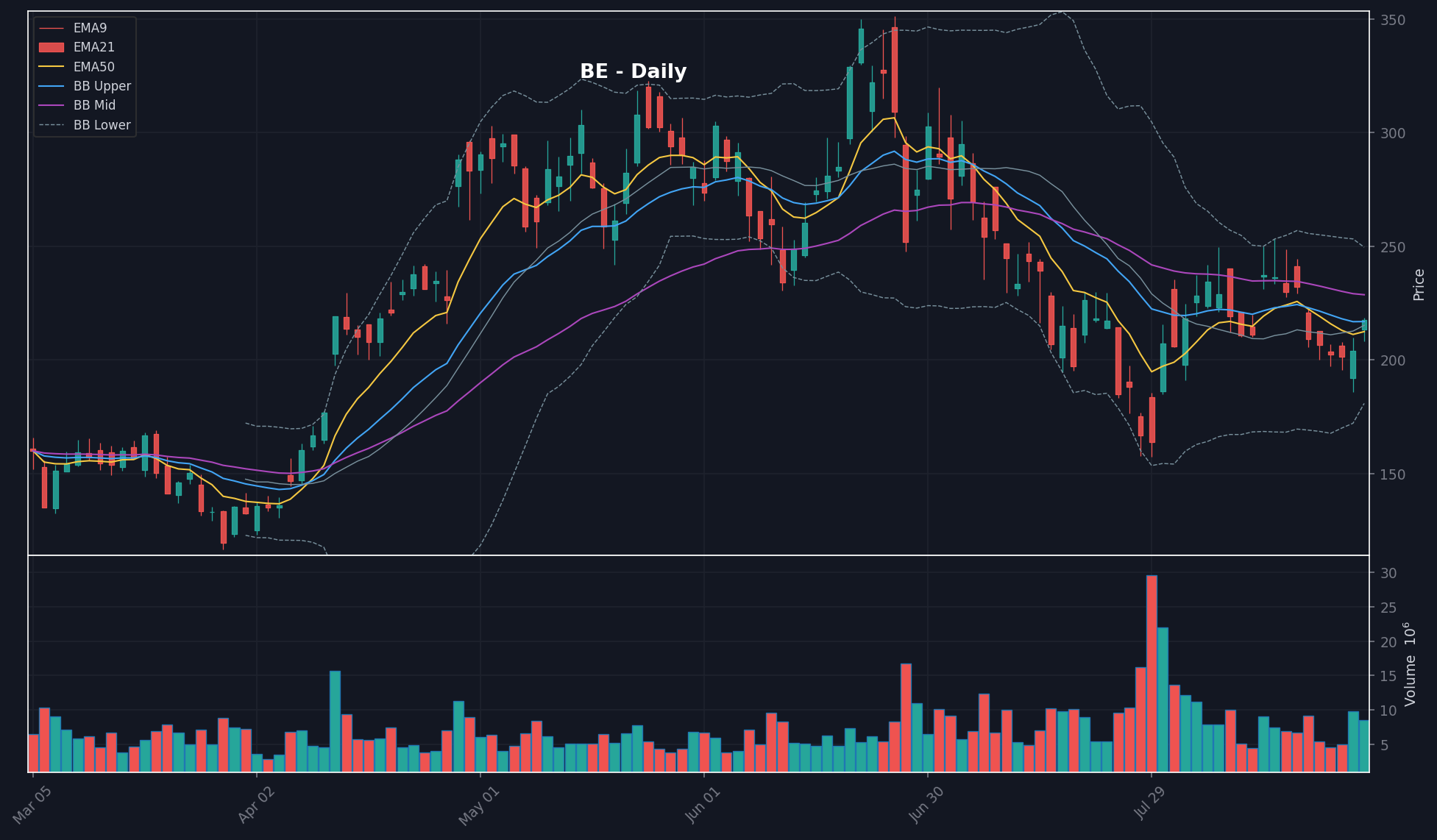Click the red EMA21 legend swatch
The width and height of the screenshot is (1437, 840).
(52, 47)
